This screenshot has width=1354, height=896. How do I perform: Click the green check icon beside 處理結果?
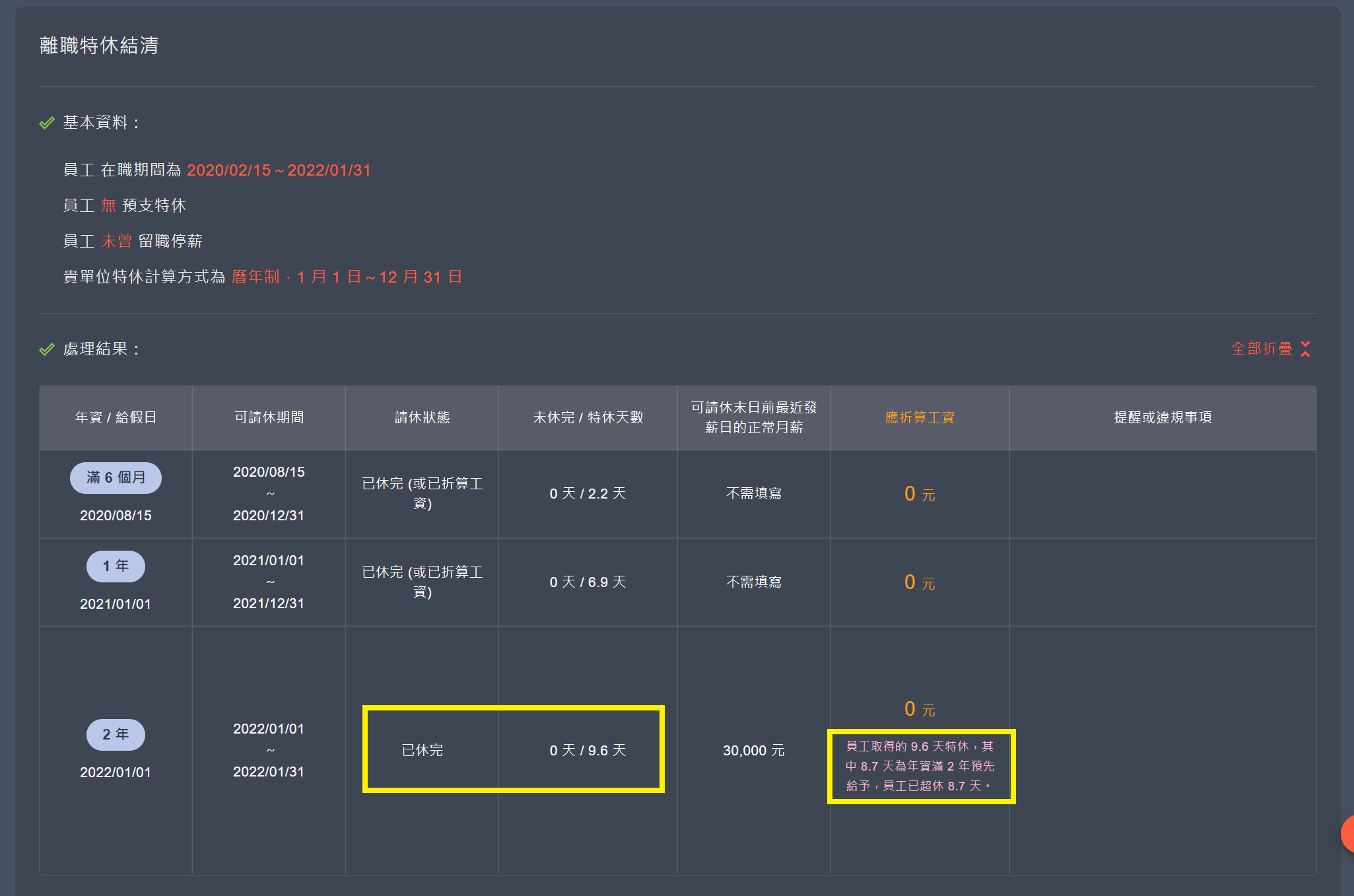tap(47, 349)
